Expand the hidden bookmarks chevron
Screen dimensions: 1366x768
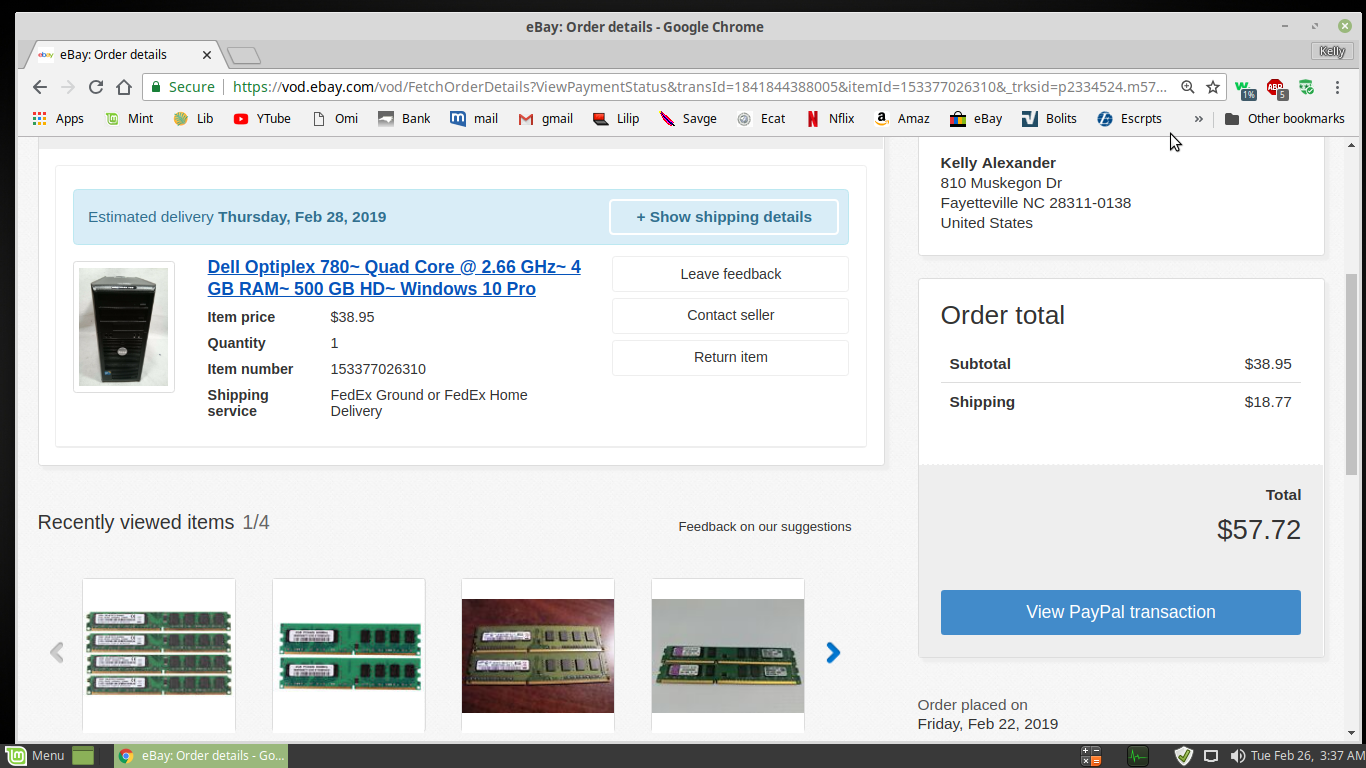coord(1198,118)
